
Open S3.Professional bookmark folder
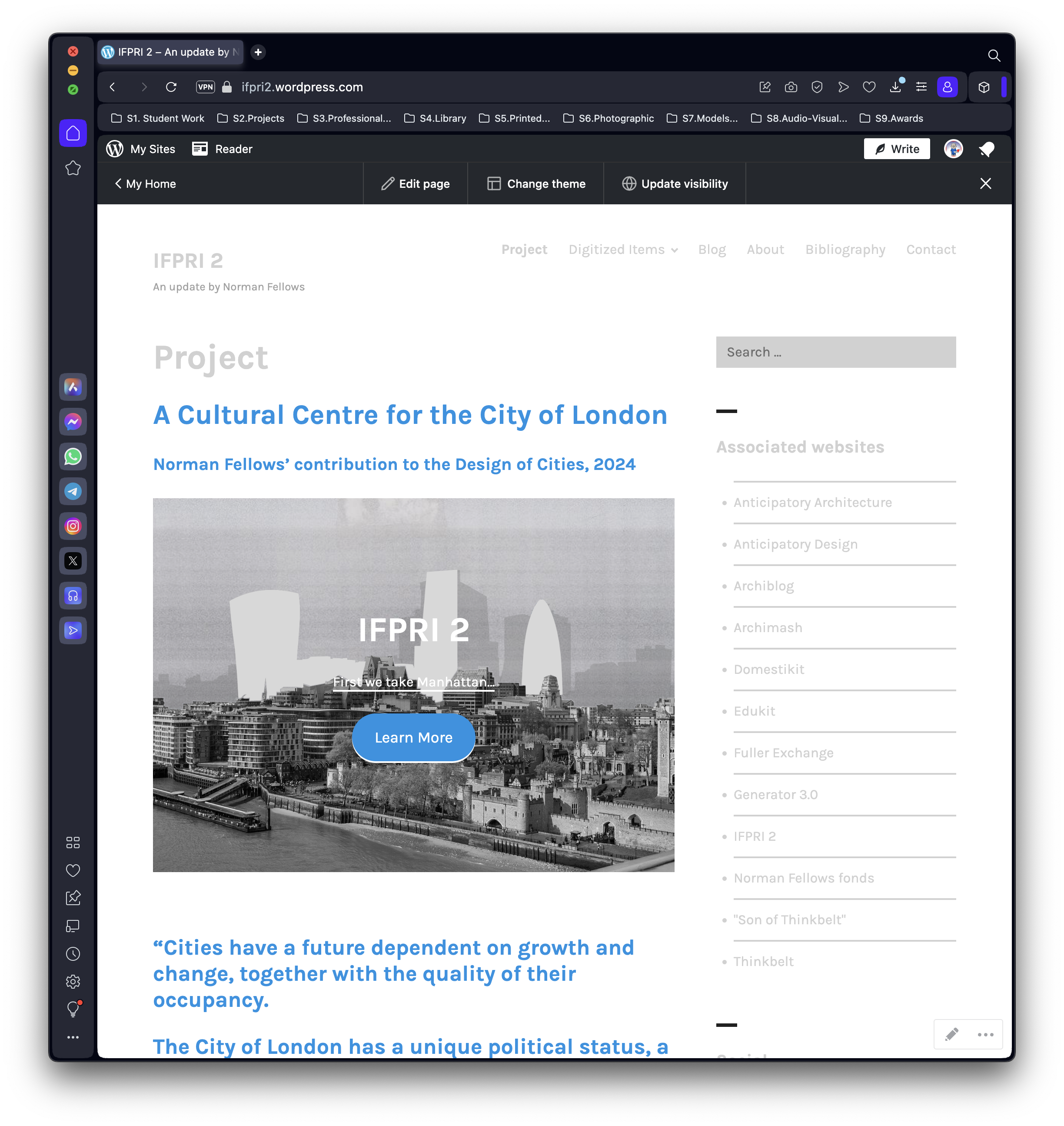click(x=344, y=118)
